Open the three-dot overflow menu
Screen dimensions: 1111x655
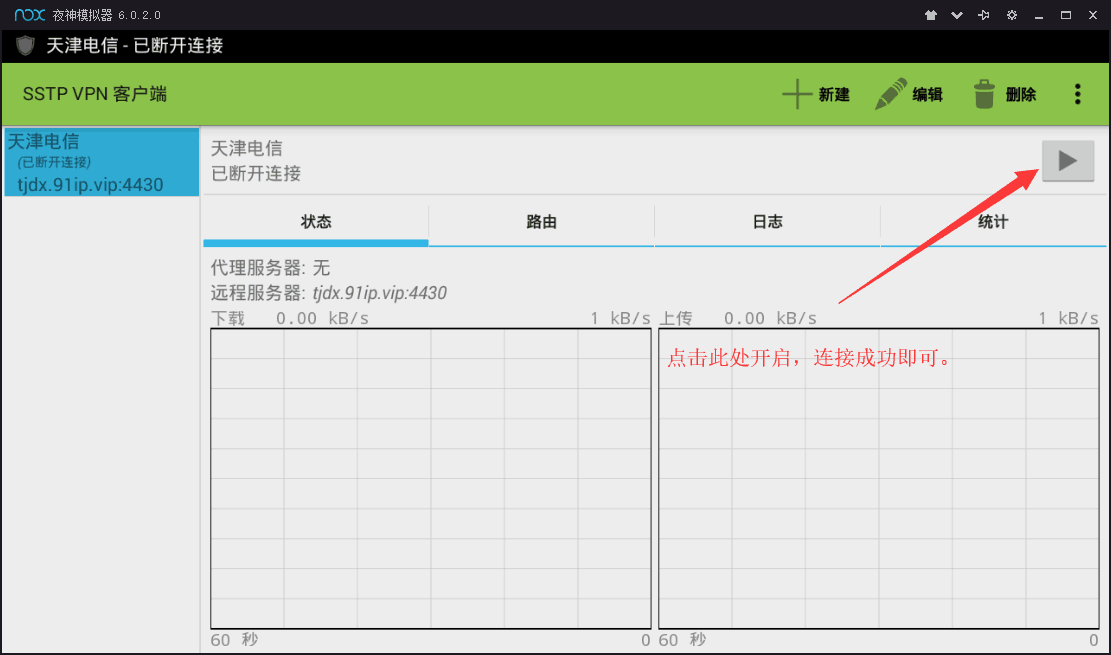point(1077,95)
